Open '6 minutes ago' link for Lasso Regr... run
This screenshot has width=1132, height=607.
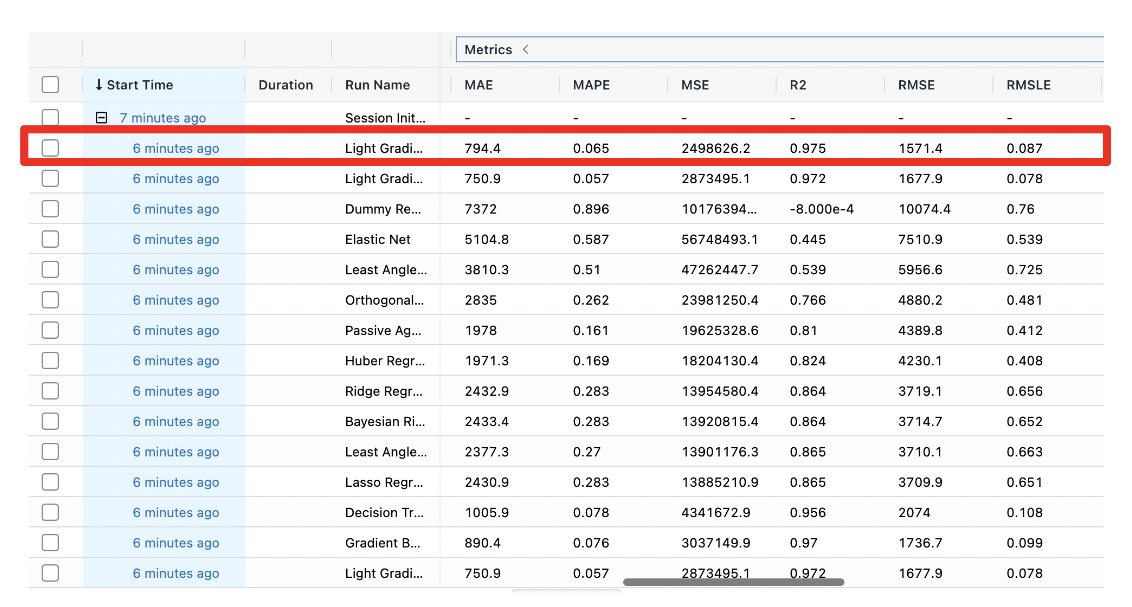(175, 481)
